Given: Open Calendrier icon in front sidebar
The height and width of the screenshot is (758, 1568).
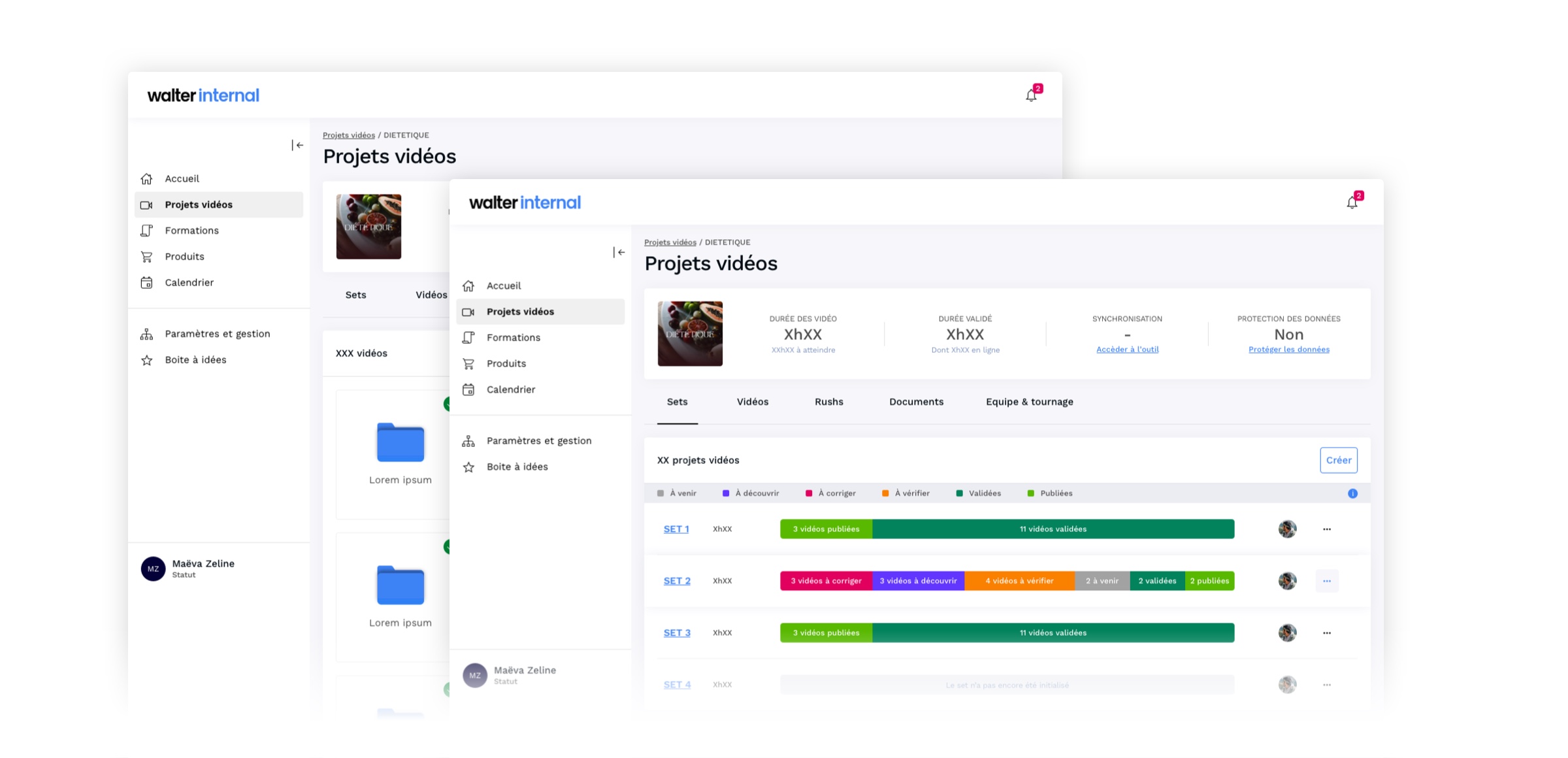Looking at the screenshot, I should [x=468, y=389].
